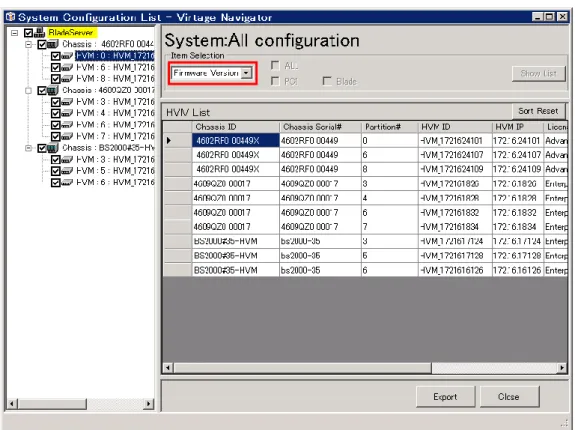Viewport: 575px width, 430px height.
Task: Uncheck the Chassis 4602RF0 checkbox
Action: pos(42,45)
